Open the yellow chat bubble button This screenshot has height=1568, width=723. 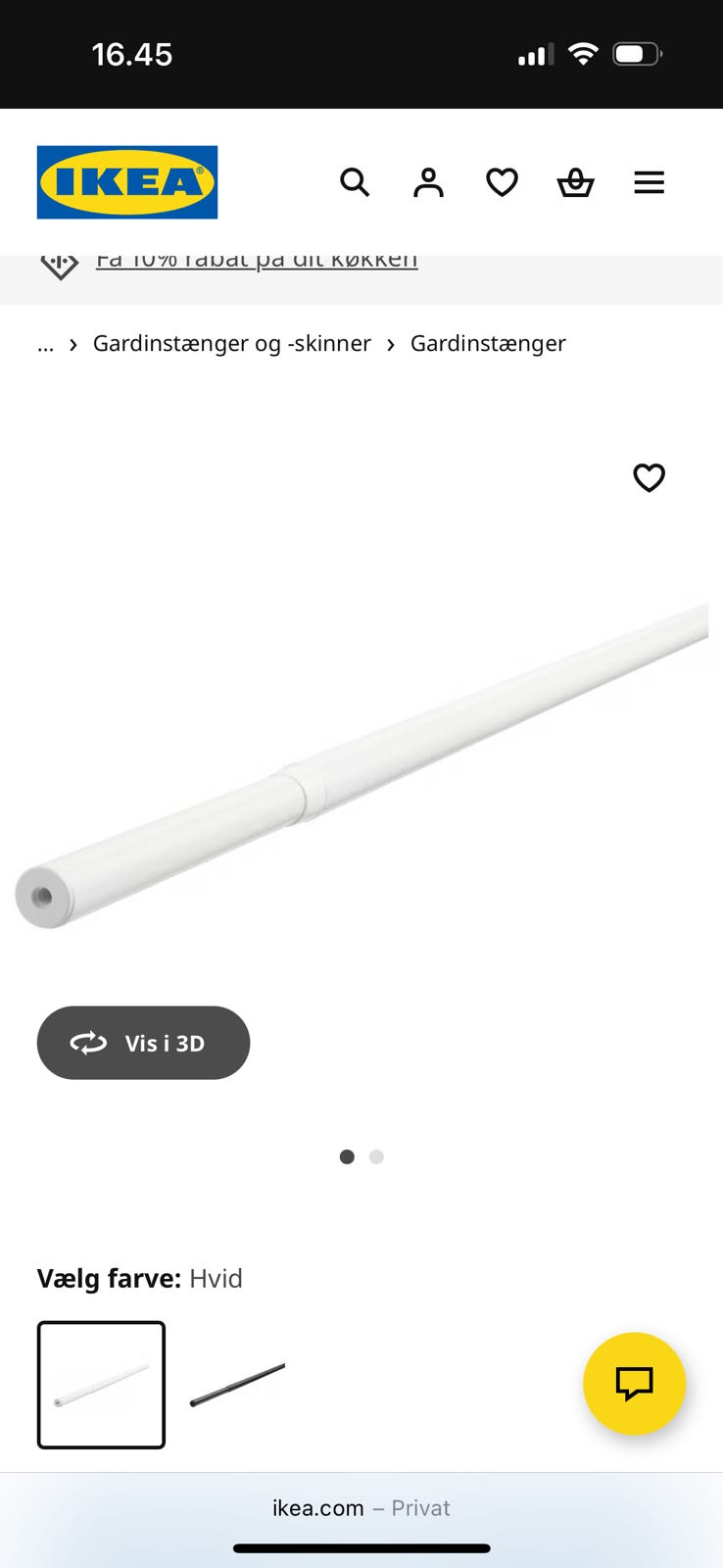pos(634,1384)
